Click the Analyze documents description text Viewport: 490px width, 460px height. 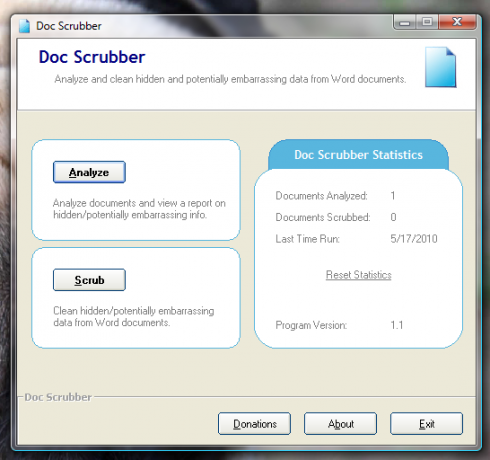(139, 209)
